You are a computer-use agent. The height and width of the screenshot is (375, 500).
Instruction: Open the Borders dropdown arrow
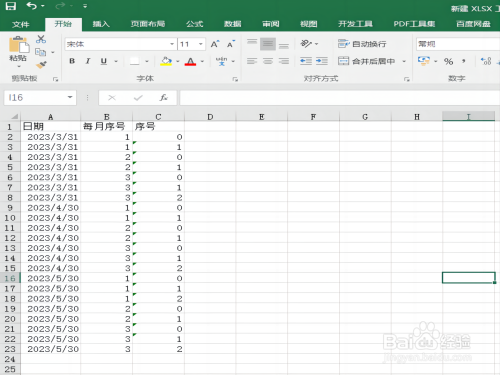tap(147, 61)
